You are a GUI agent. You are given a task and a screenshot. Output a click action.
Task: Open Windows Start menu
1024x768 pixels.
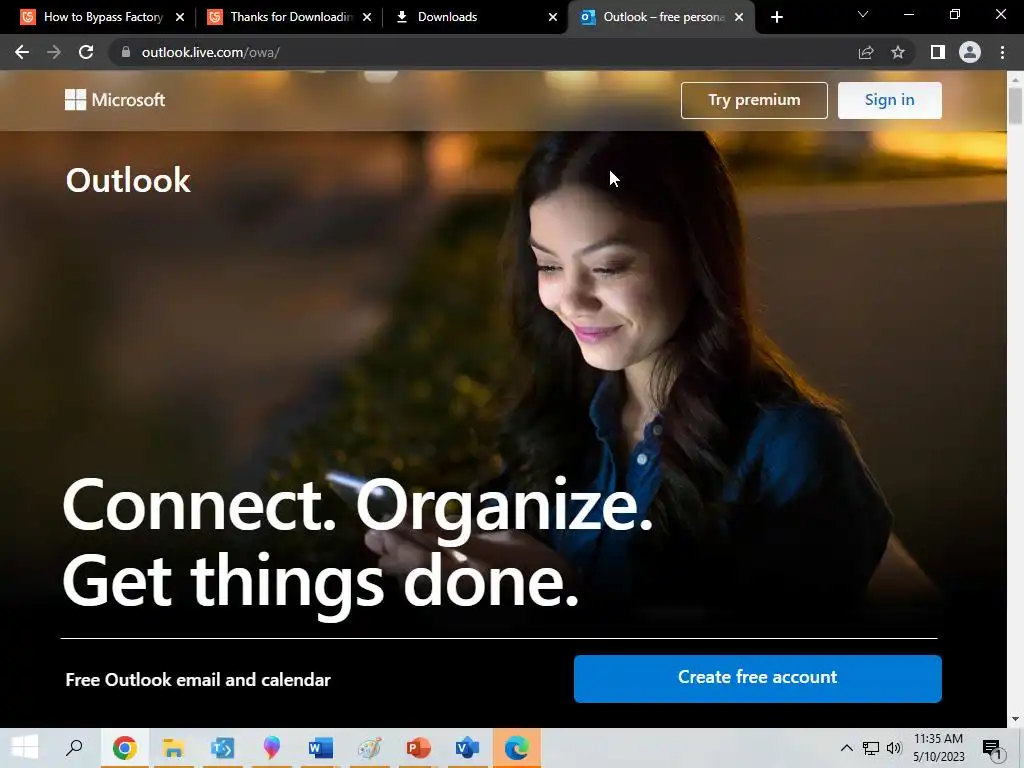25,748
